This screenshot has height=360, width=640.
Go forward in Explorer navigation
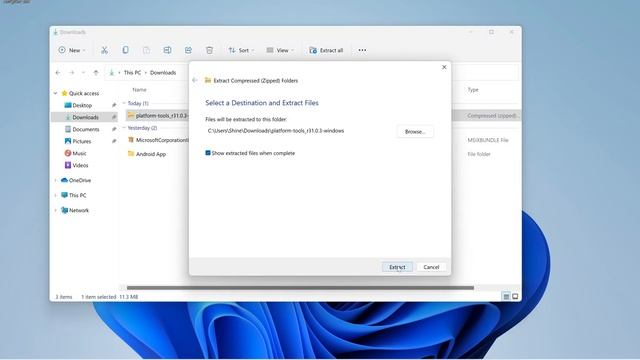tap(71, 73)
